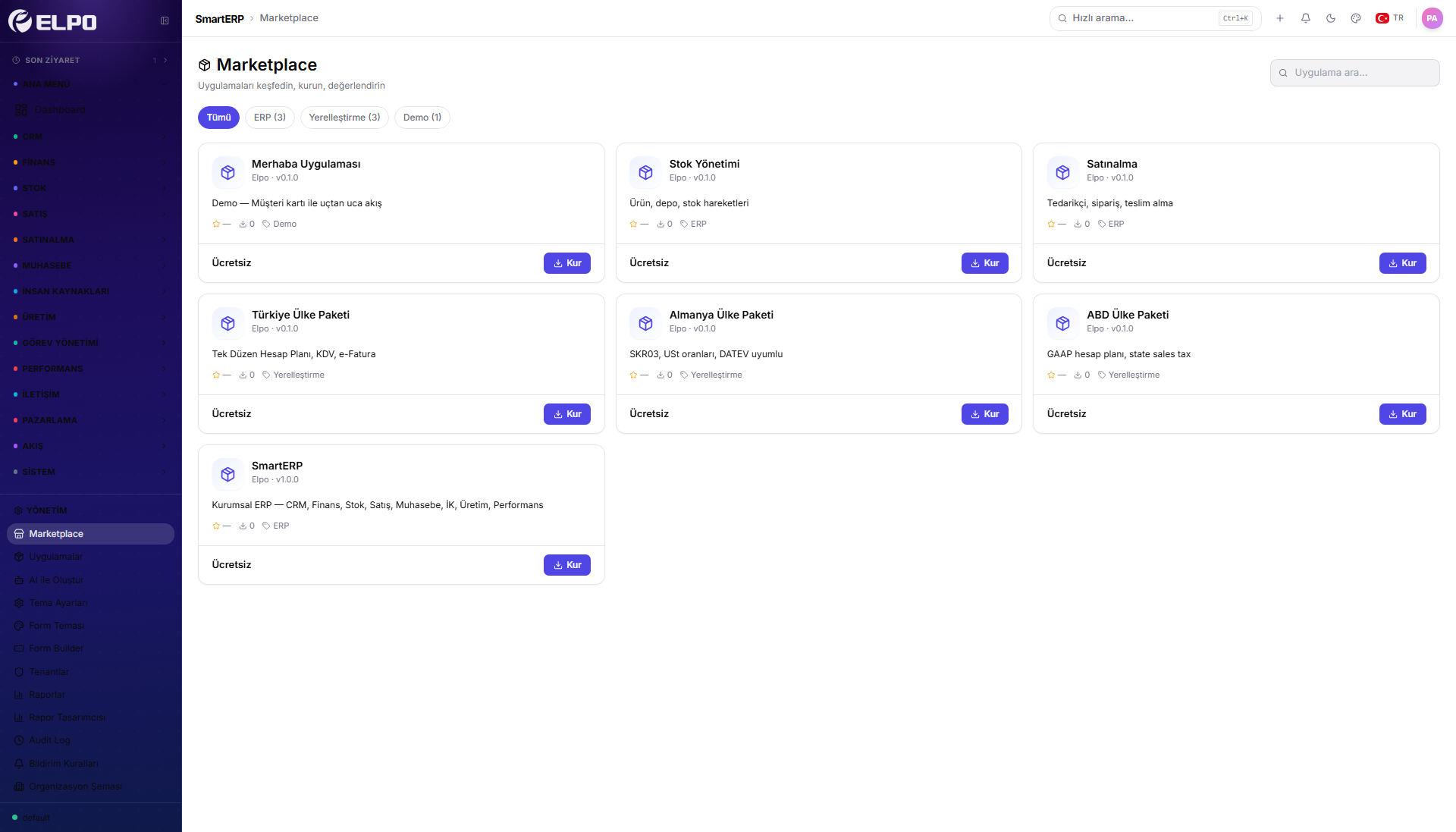Click the Satınalma card package icon
The image size is (1456, 832).
1063,172
